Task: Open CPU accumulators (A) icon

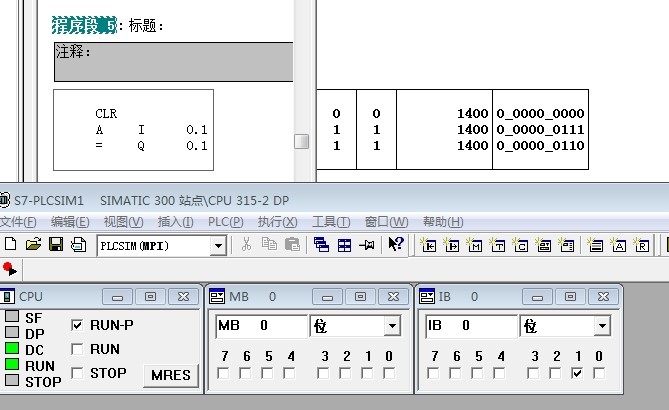Action: [618, 245]
